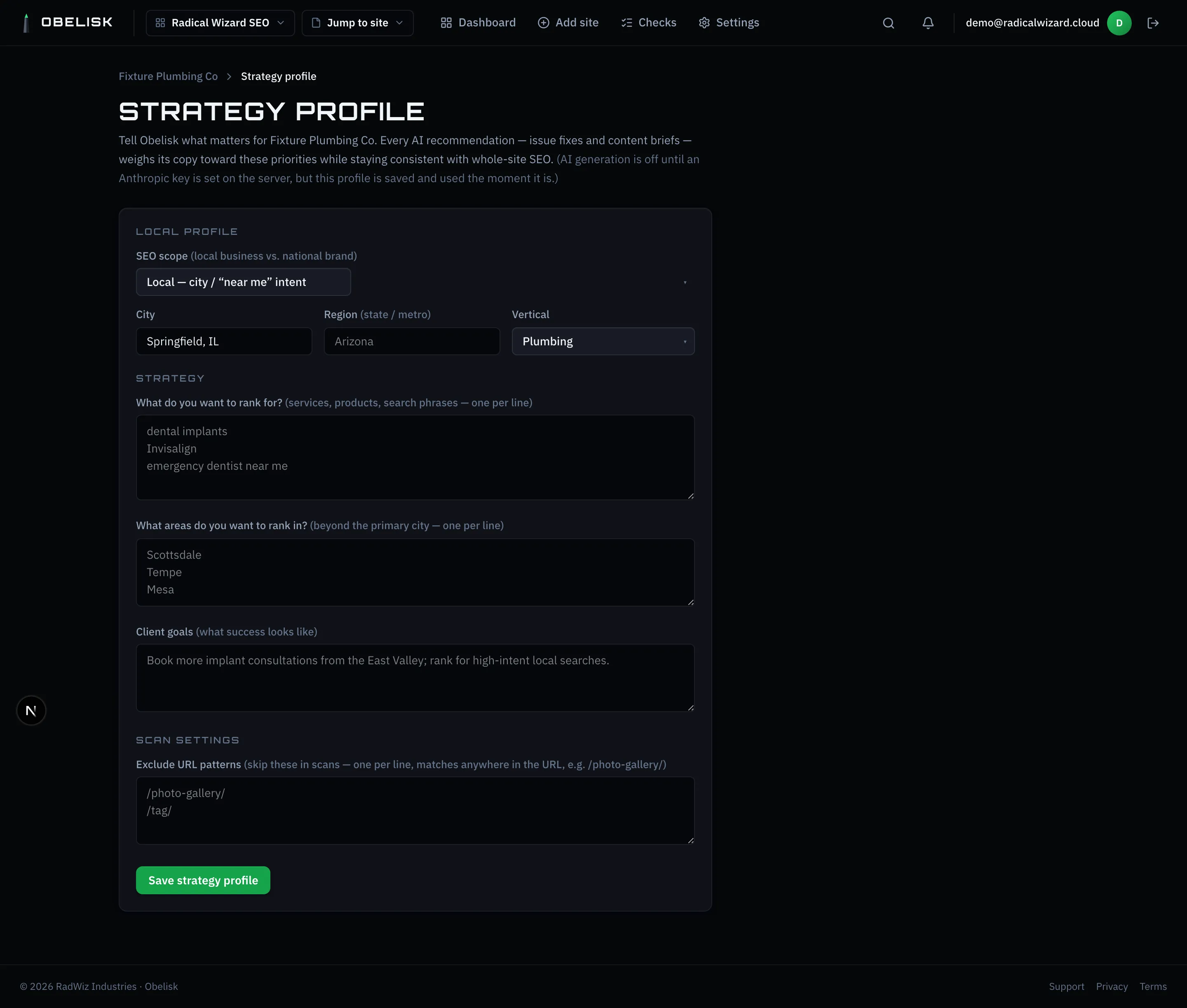The width and height of the screenshot is (1187, 1008).
Task: Go to the Dashboard nav item
Action: [478, 23]
